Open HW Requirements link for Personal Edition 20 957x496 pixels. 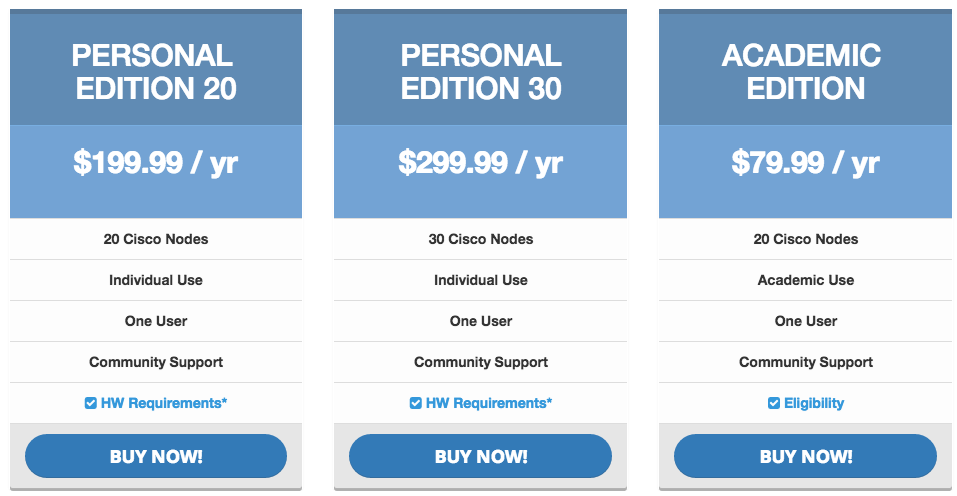(x=164, y=404)
